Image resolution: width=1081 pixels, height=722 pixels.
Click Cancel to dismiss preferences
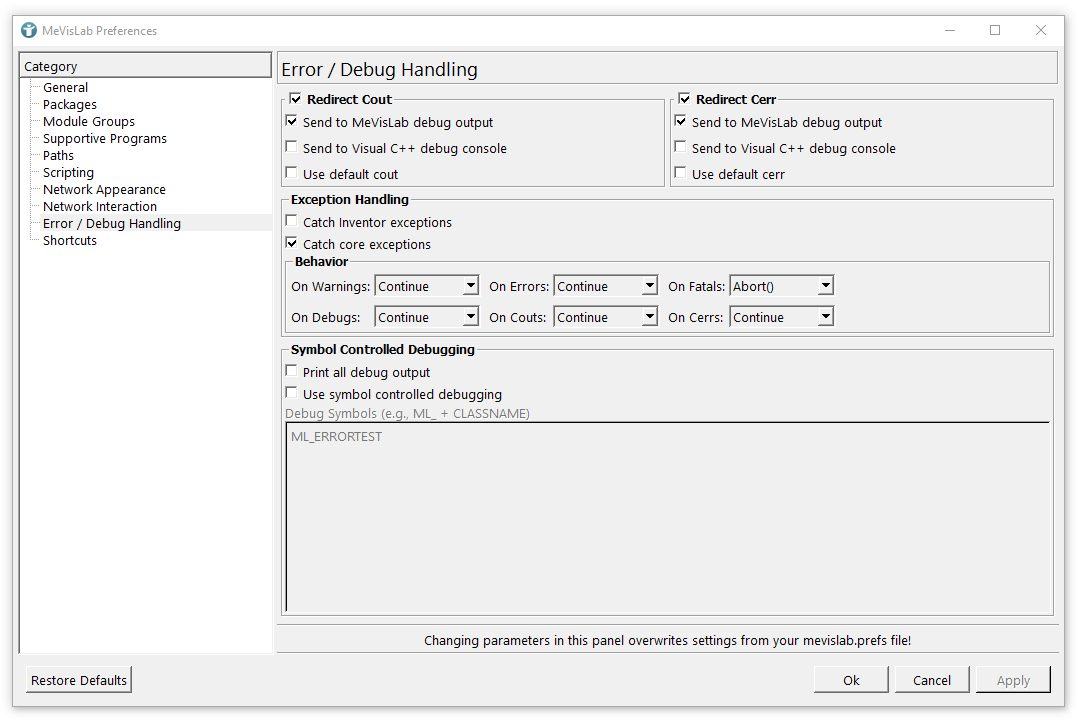pos(931,680)
